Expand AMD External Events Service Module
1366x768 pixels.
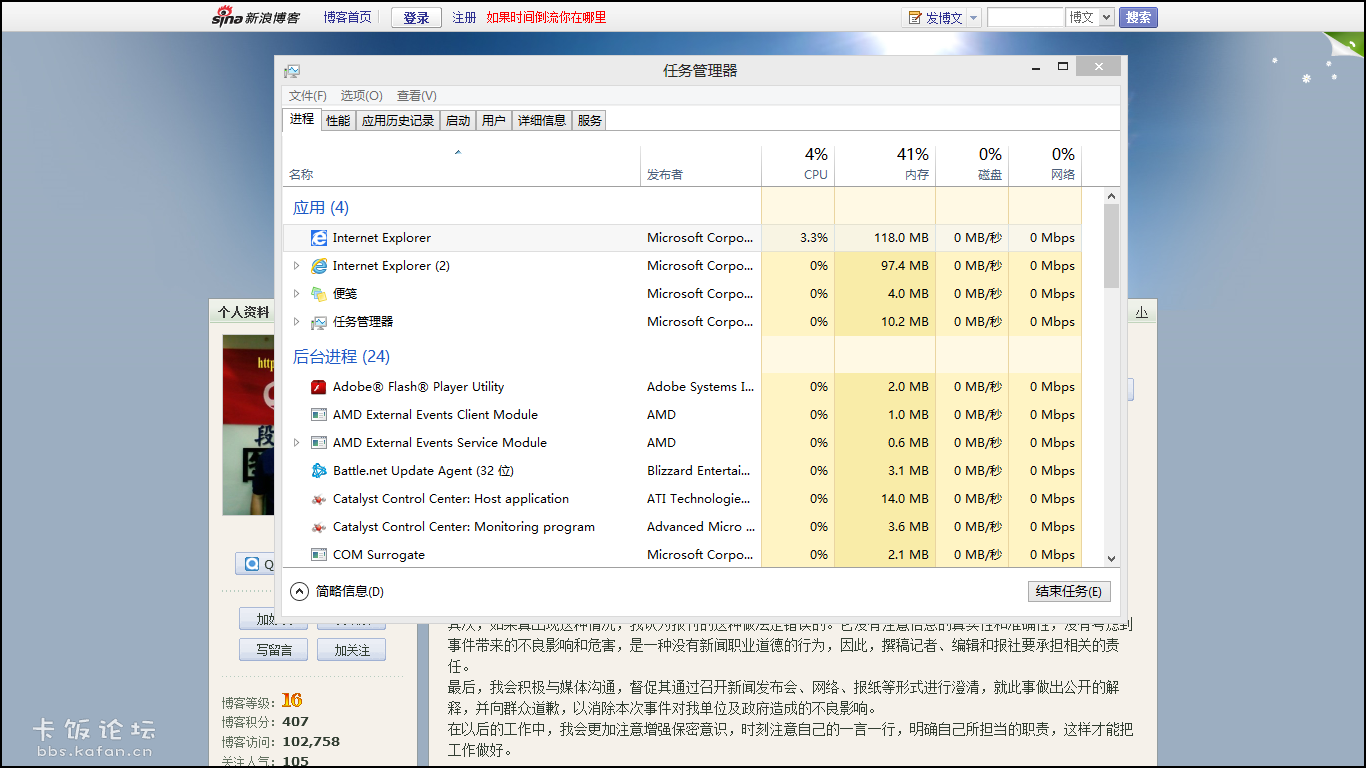[x=296, y=443]
